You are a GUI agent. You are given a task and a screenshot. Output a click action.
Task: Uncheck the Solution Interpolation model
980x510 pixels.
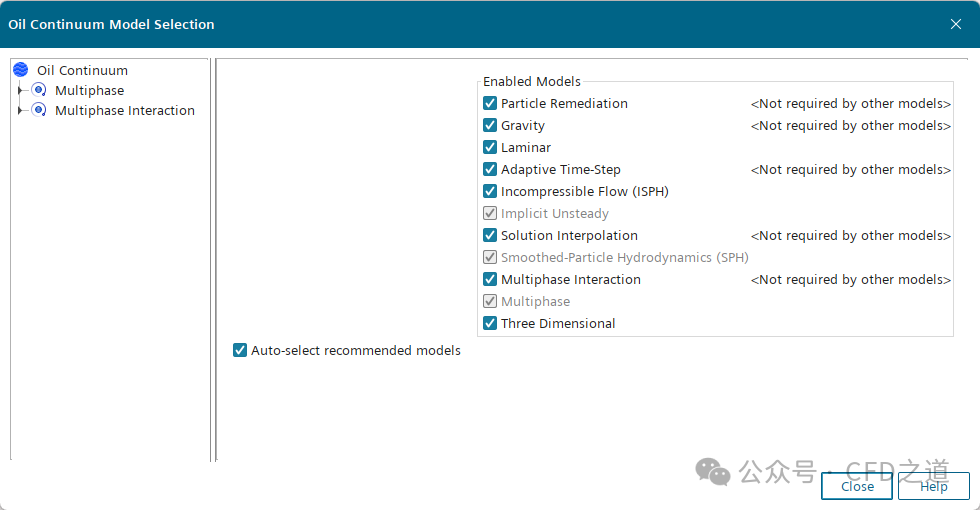click(490, 235)
